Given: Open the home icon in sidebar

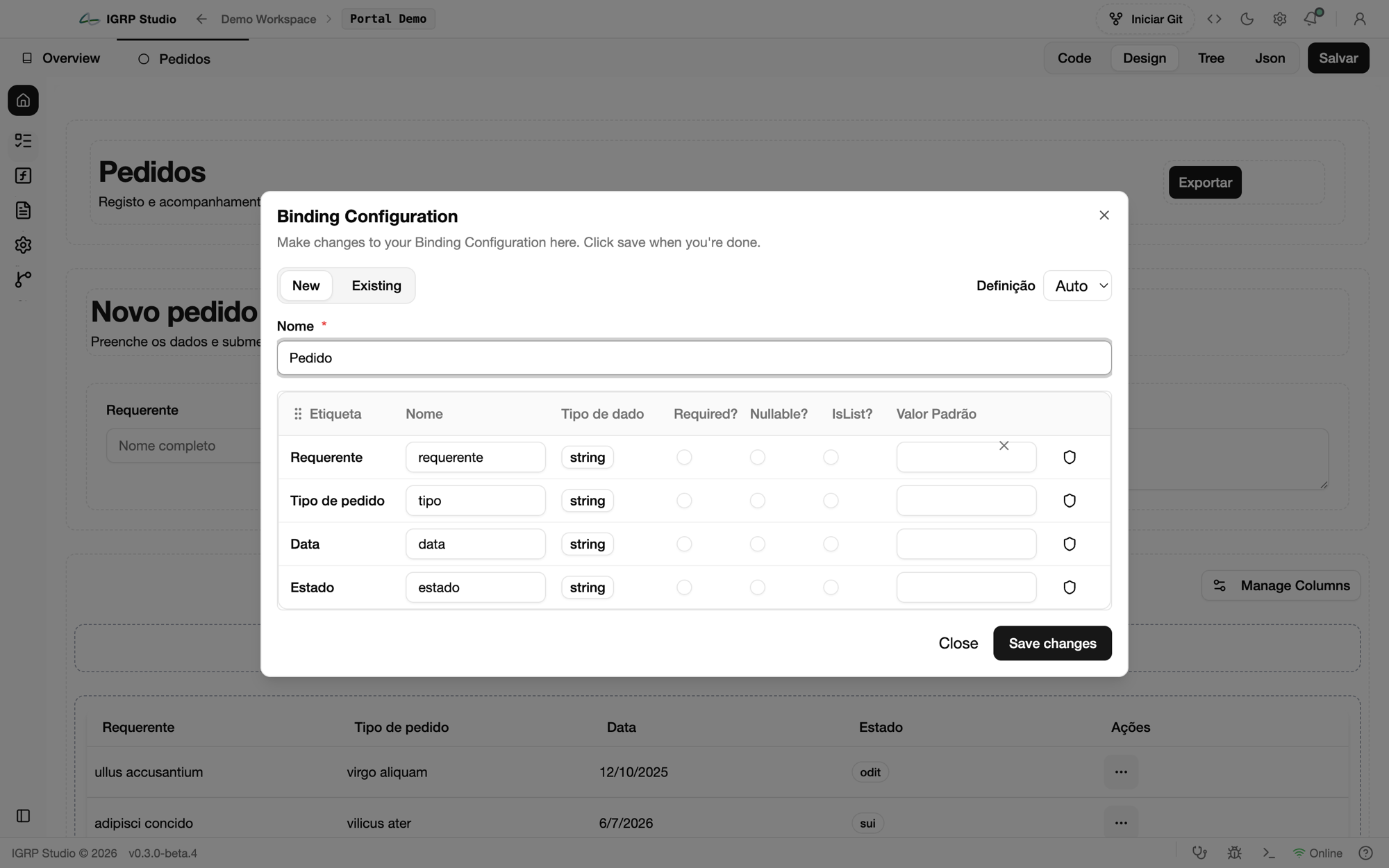Looking at the screenshot, I should click(x=23, y=101).
